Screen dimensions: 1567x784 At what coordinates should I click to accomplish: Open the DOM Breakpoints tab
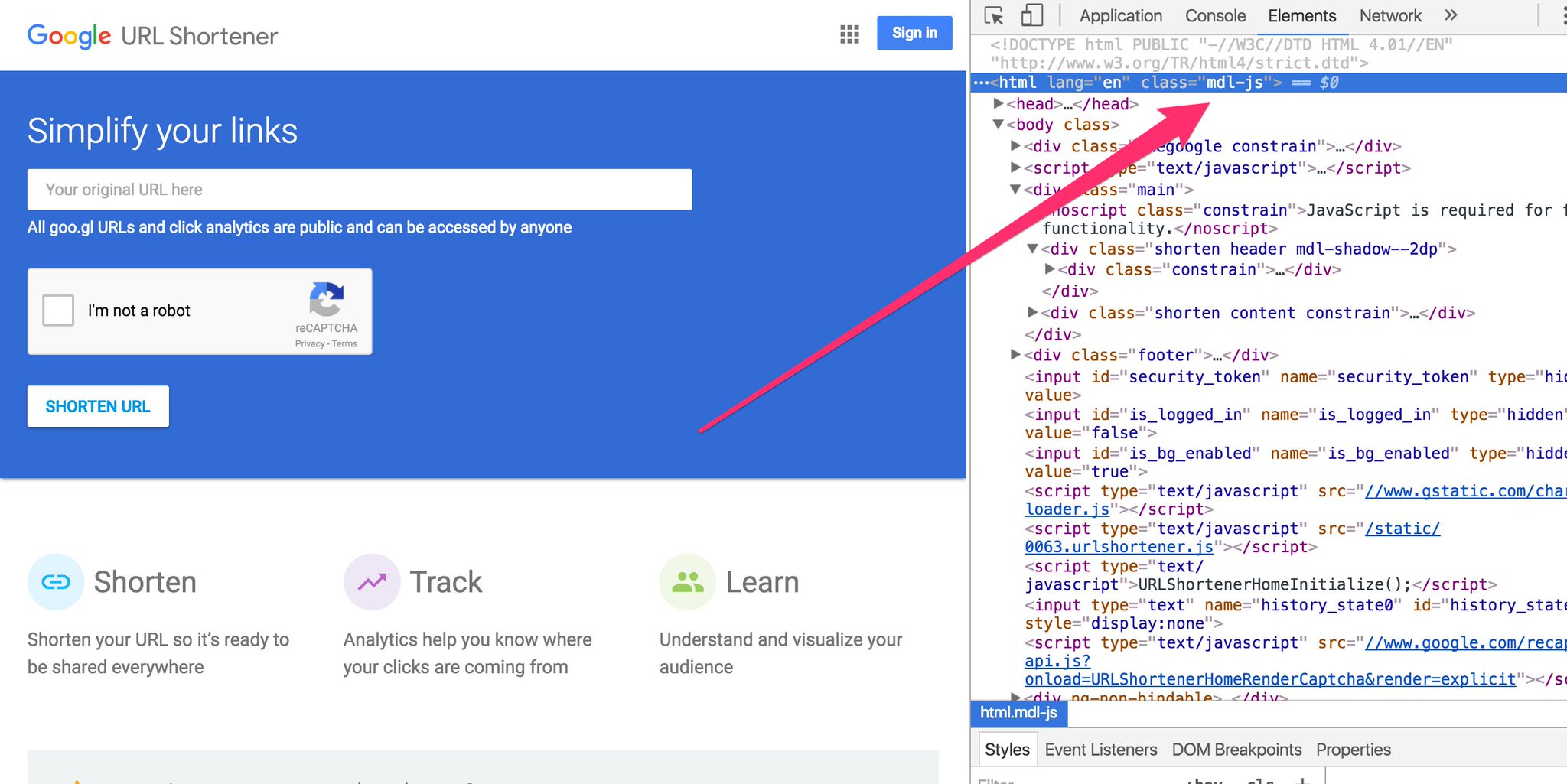pyautogui.click(x=1236, y=750)
